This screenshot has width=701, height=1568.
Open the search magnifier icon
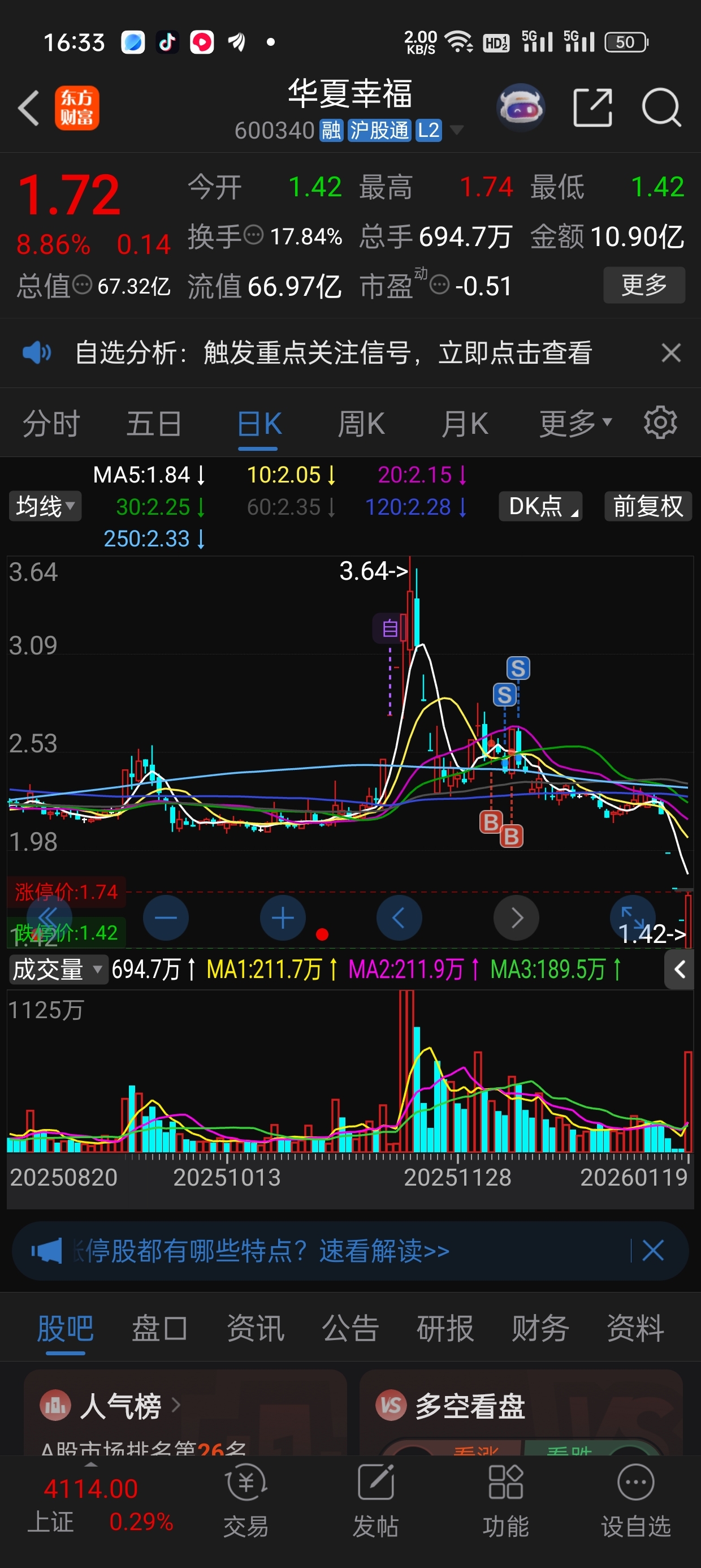tap(661, 107)
